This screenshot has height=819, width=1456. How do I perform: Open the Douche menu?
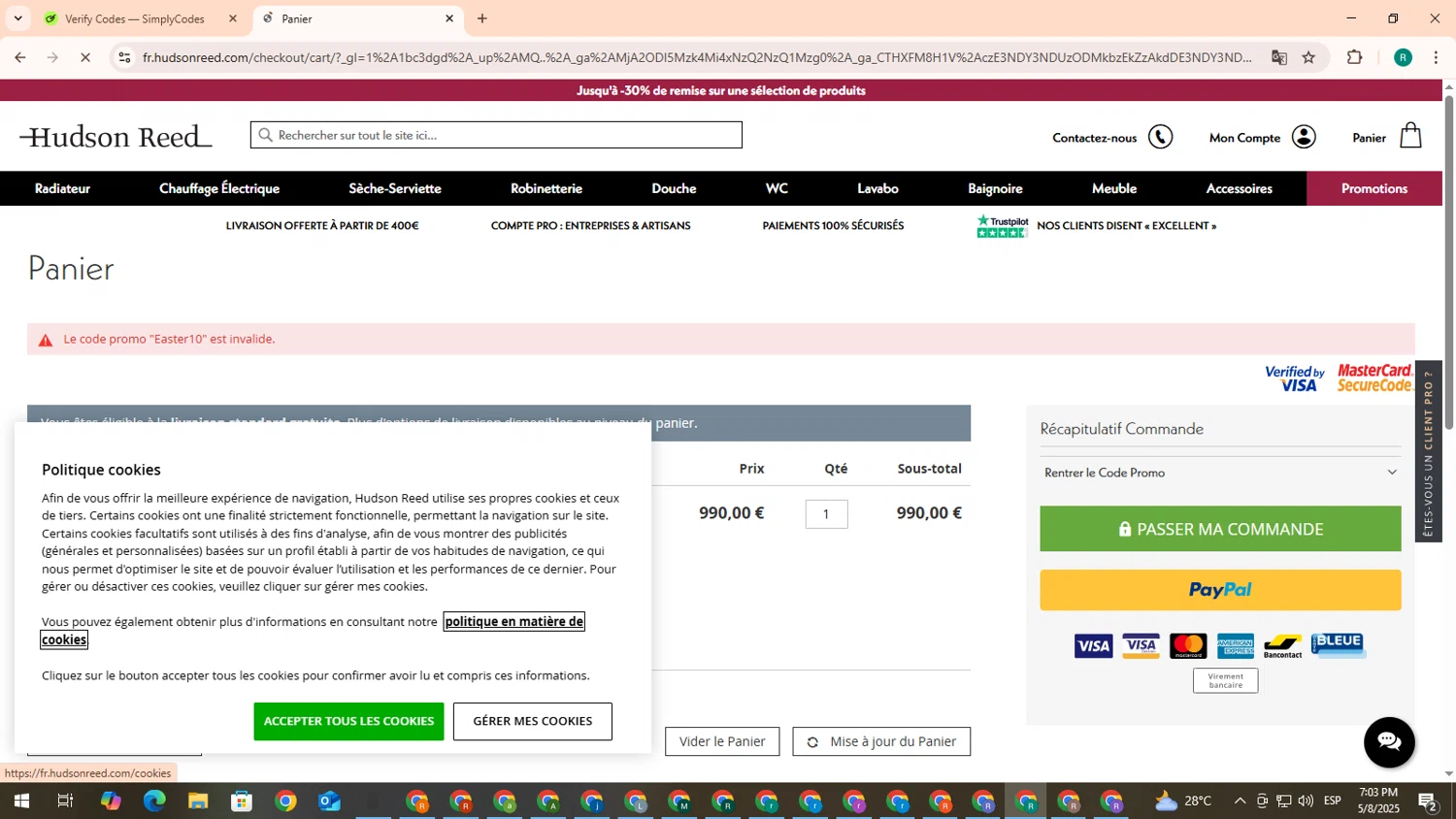[x=674, y=188]
